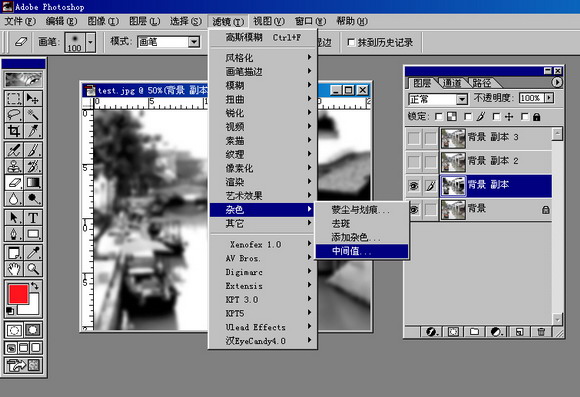Select the Slice tool

pyautogui.click(x=33, y=131)
